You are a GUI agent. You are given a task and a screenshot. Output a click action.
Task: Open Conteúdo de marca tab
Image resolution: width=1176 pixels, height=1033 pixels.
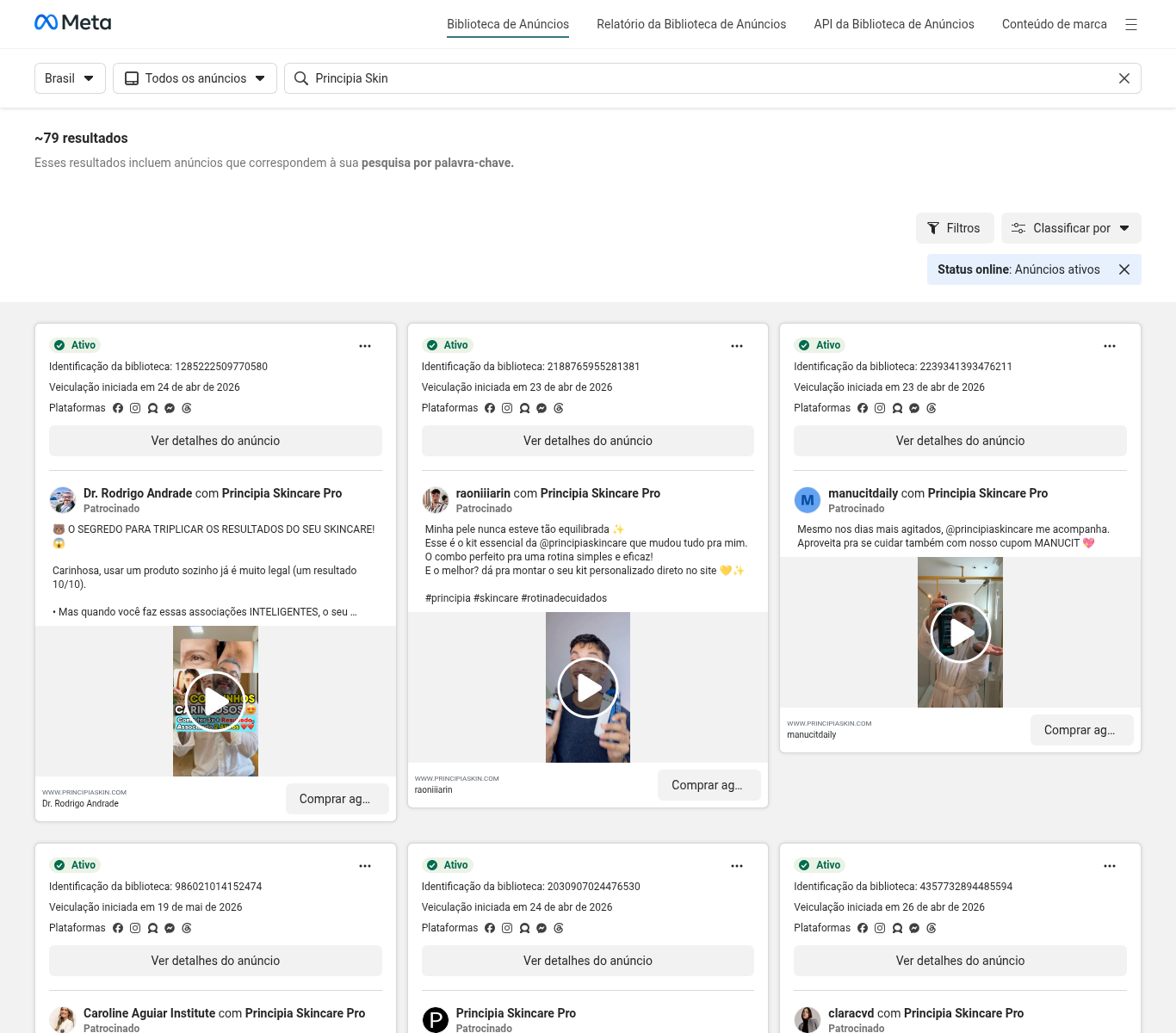(x=1054, y=24)
